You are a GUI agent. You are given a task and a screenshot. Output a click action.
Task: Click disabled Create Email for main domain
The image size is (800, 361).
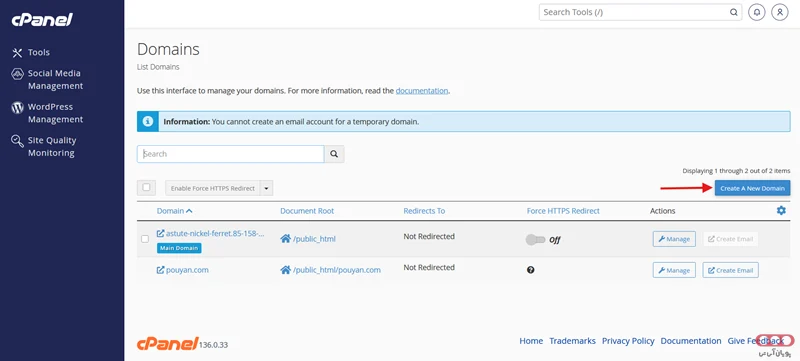[x=731, y=239]
